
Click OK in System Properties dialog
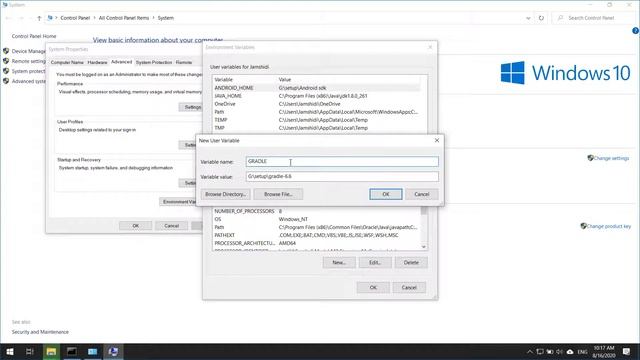[x=136, y=226]
